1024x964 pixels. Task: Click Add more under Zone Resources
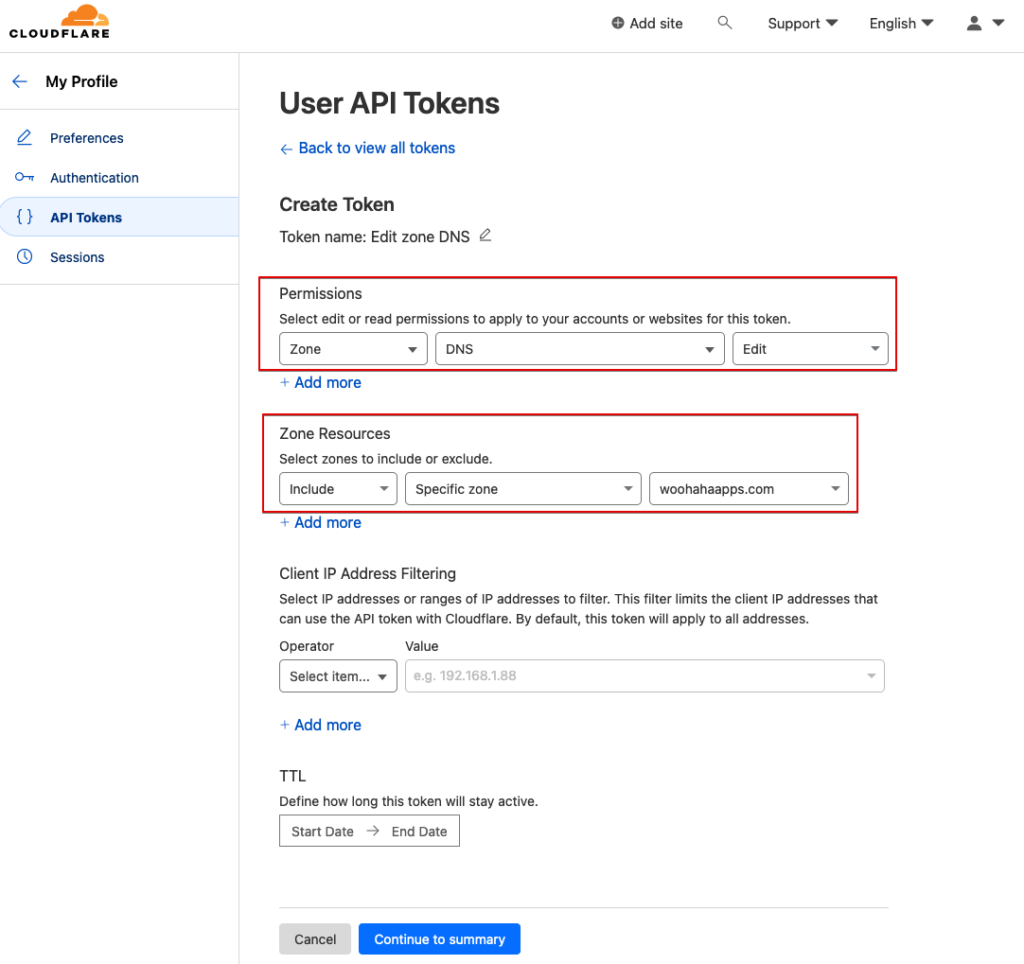point(321,522)
